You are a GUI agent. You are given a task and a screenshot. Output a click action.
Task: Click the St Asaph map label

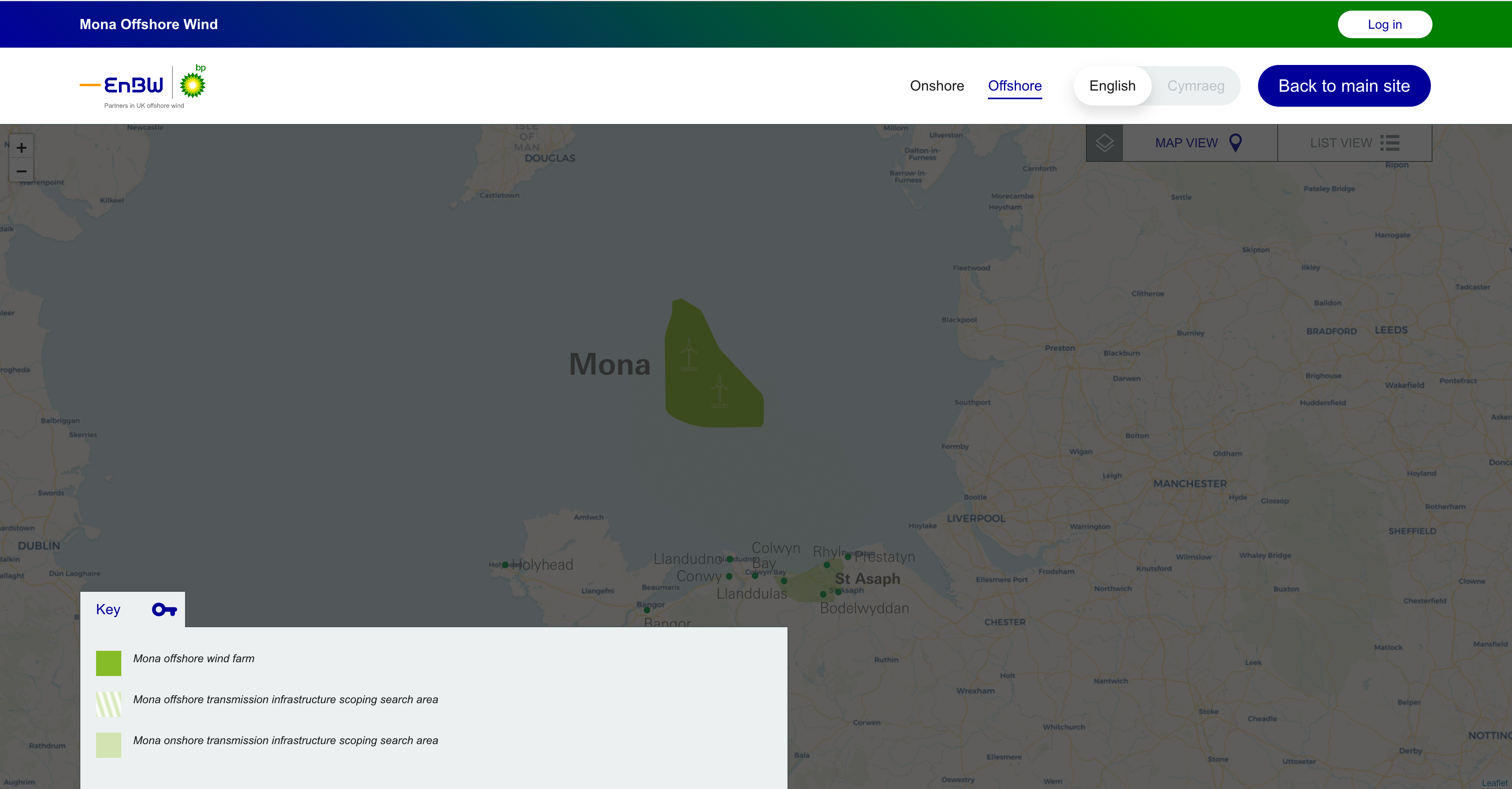[x=867, y=579]
